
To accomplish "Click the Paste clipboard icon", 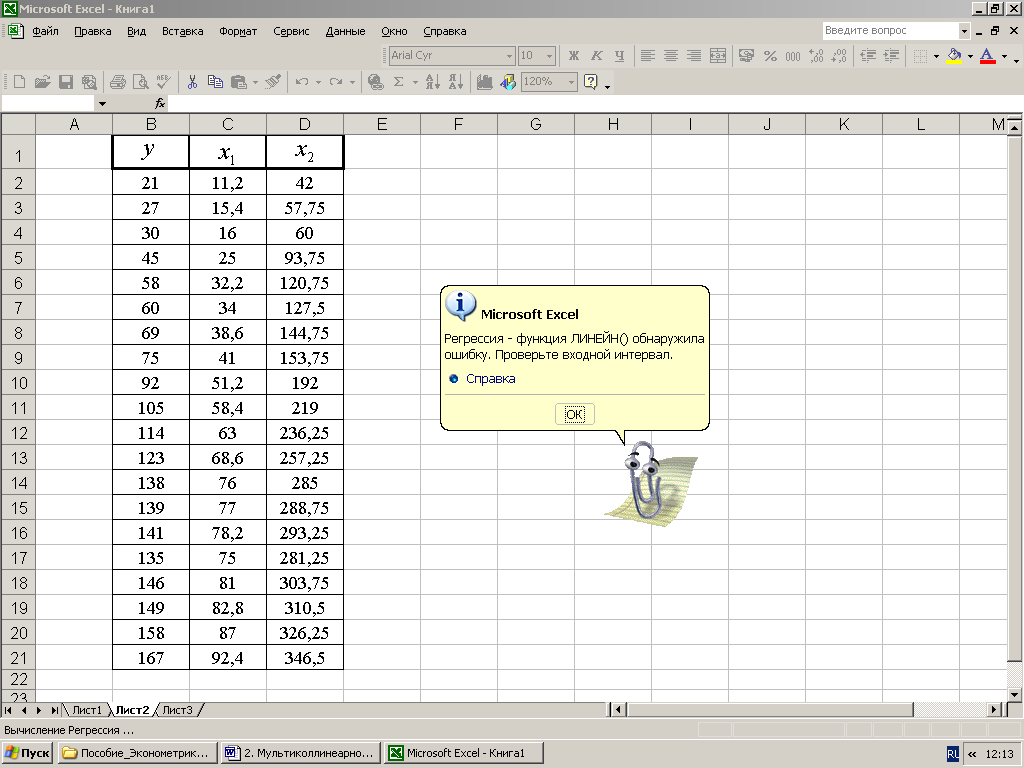I will point(238,82).
